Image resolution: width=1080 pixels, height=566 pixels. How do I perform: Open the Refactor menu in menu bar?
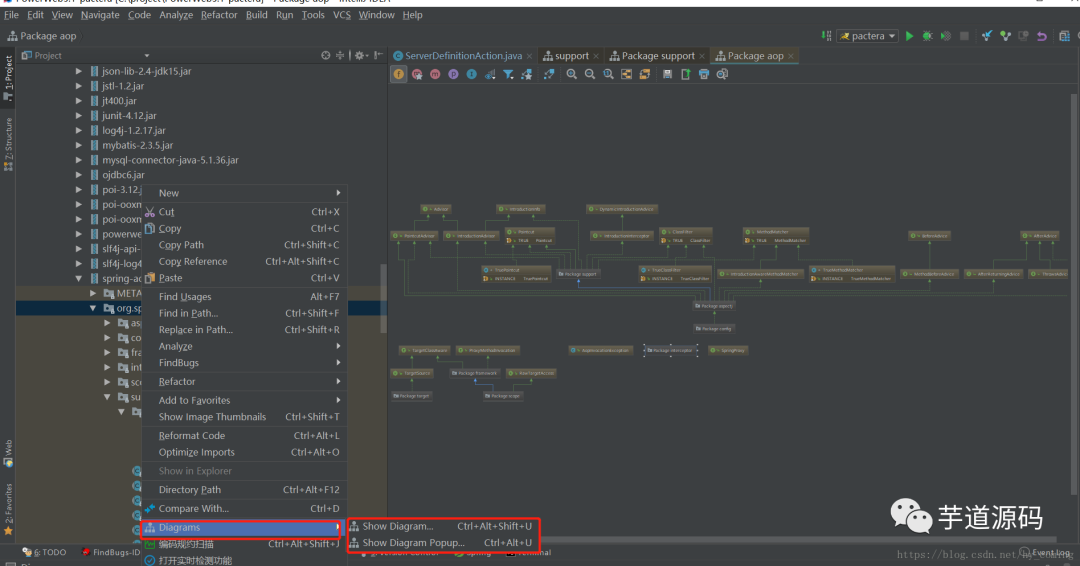(x=219, y=14)
